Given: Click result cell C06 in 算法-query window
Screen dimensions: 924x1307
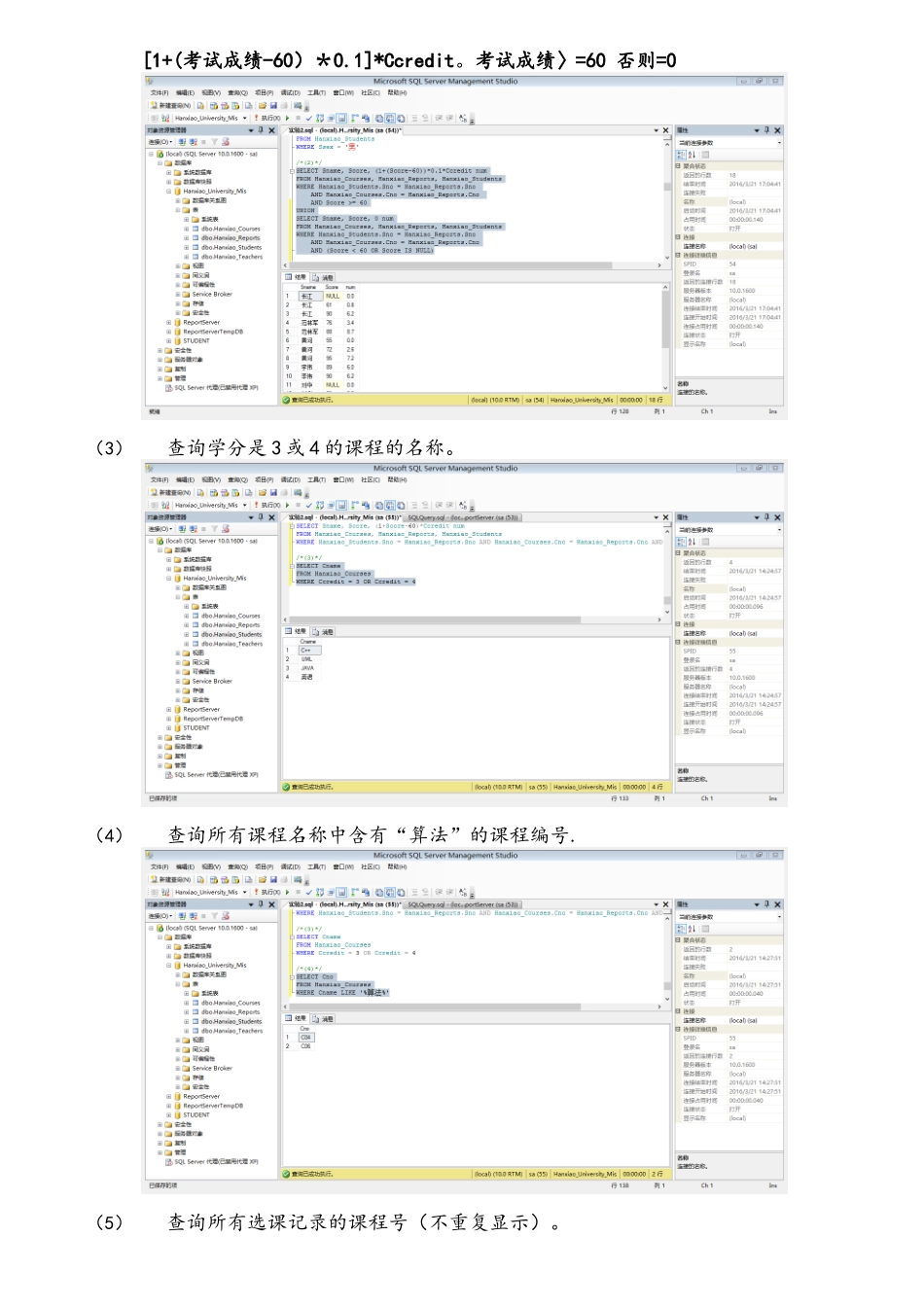Looking at the screenshot, I should [x=305, y=1047].
